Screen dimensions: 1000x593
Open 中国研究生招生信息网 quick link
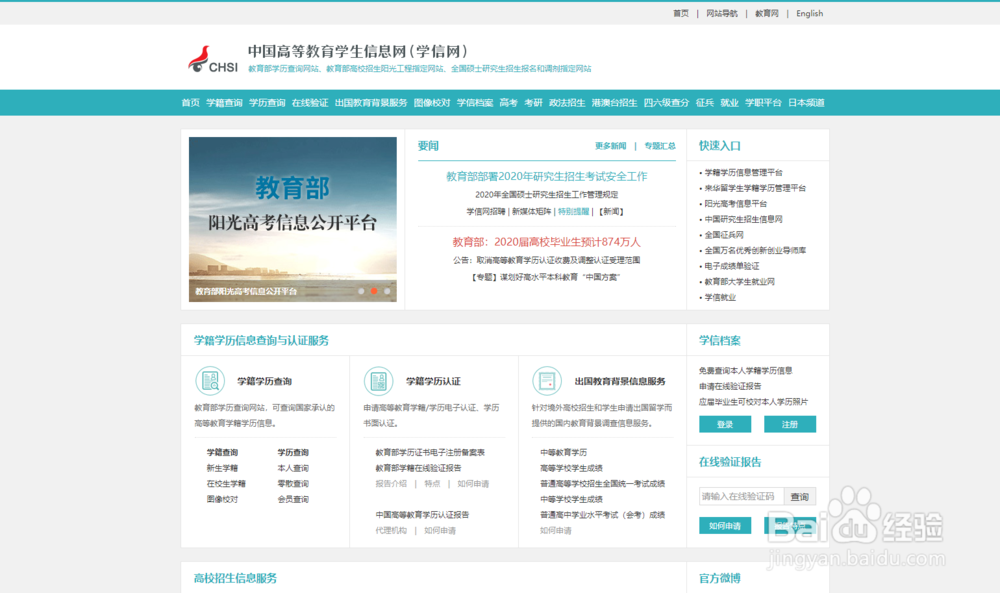coord(743,219)
